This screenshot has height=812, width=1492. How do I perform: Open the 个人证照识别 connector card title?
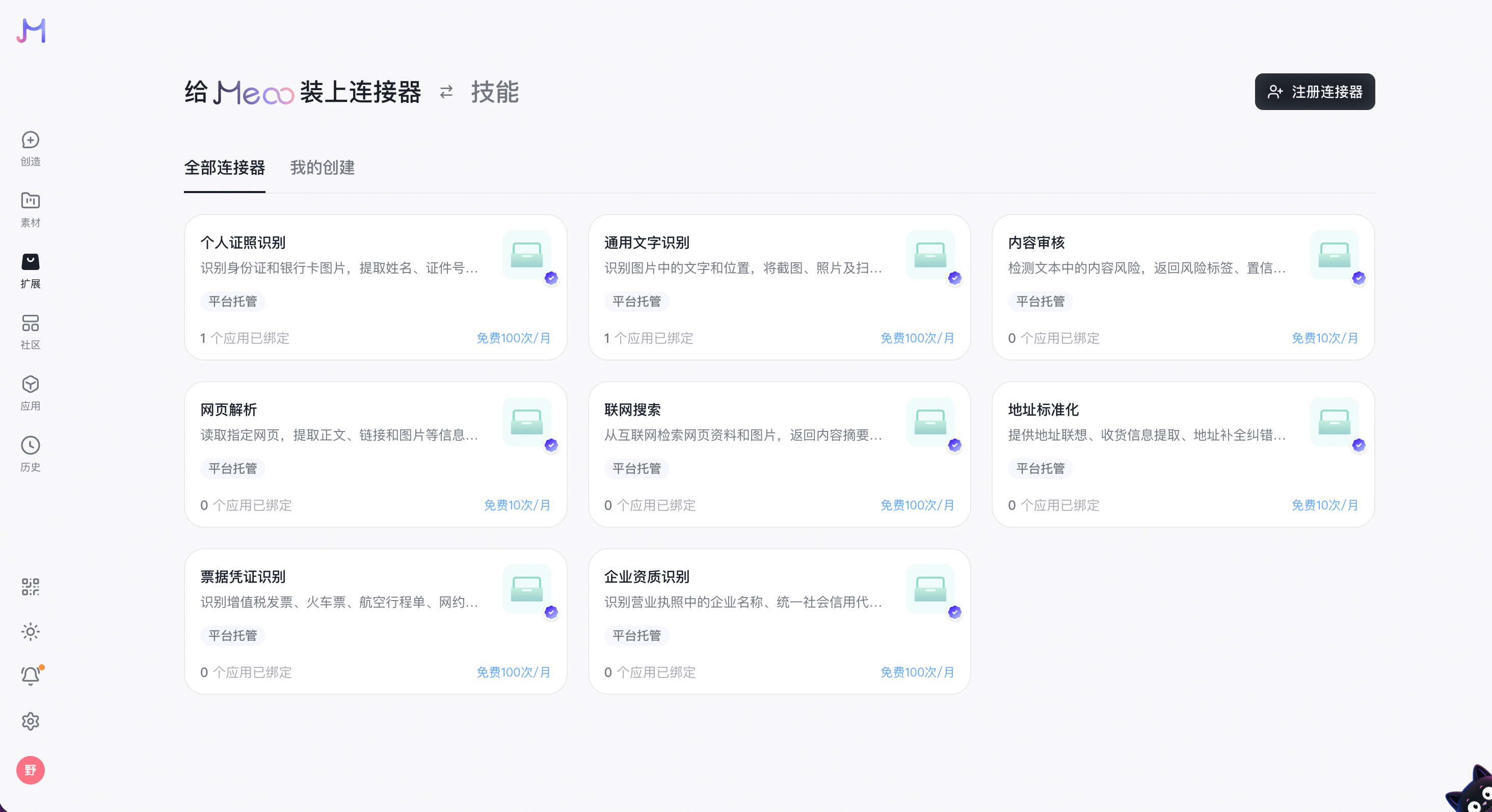[x=243, y=242]
